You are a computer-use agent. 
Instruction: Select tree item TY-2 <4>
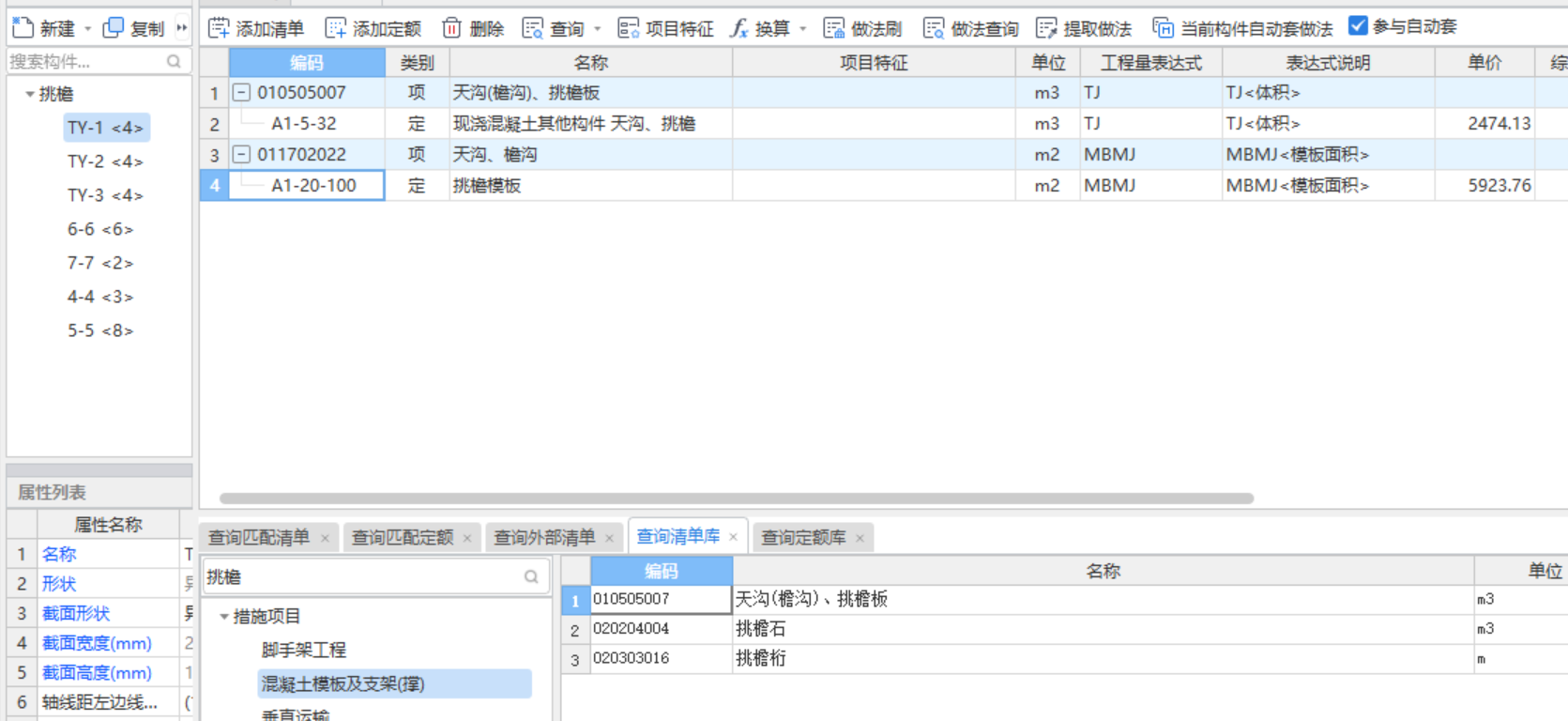(x=105, y=161)
